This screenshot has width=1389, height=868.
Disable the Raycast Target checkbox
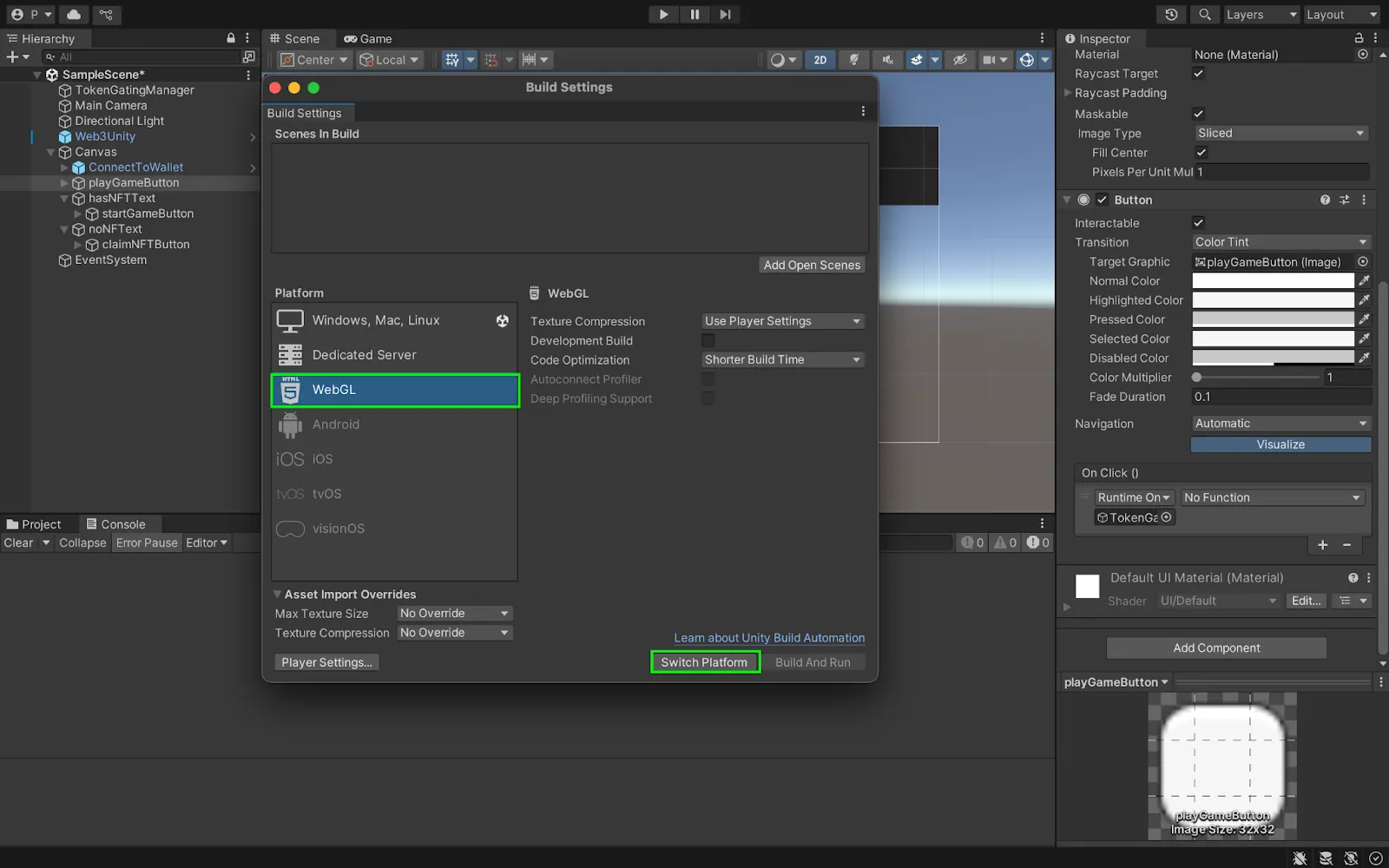1199,74
